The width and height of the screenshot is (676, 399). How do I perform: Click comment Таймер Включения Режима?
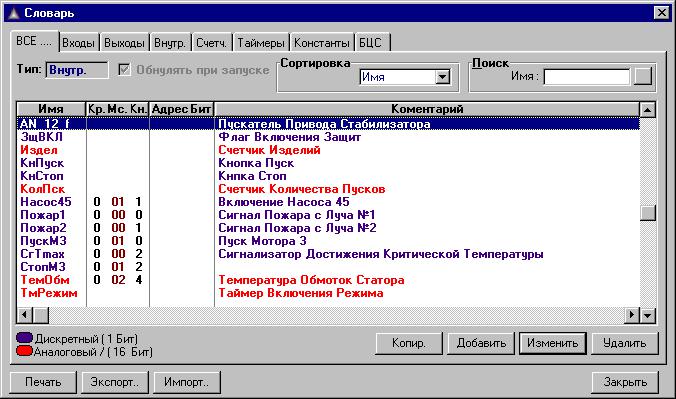click(300, 293)
